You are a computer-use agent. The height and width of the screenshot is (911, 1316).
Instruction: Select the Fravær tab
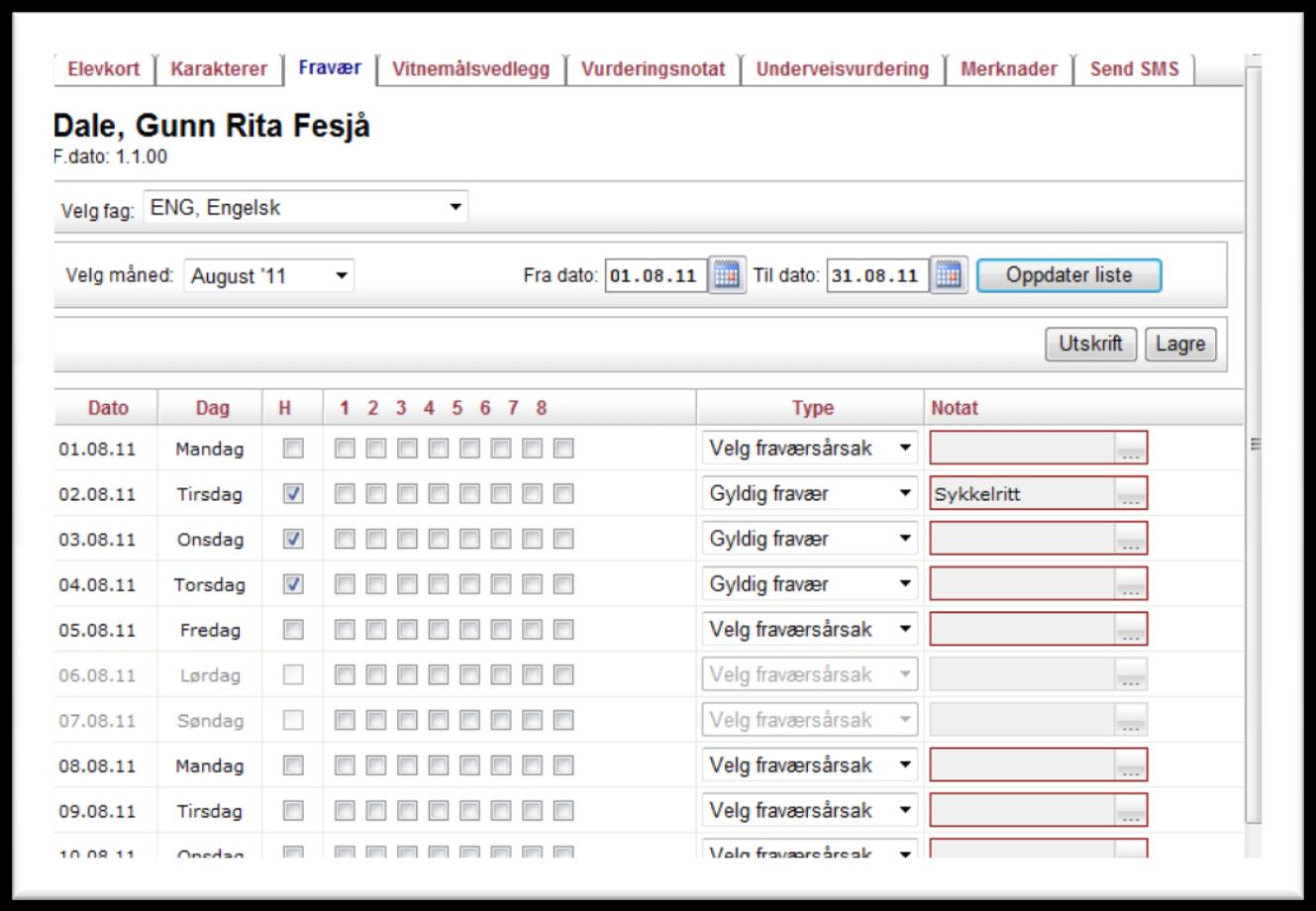[x=330, y=68]
